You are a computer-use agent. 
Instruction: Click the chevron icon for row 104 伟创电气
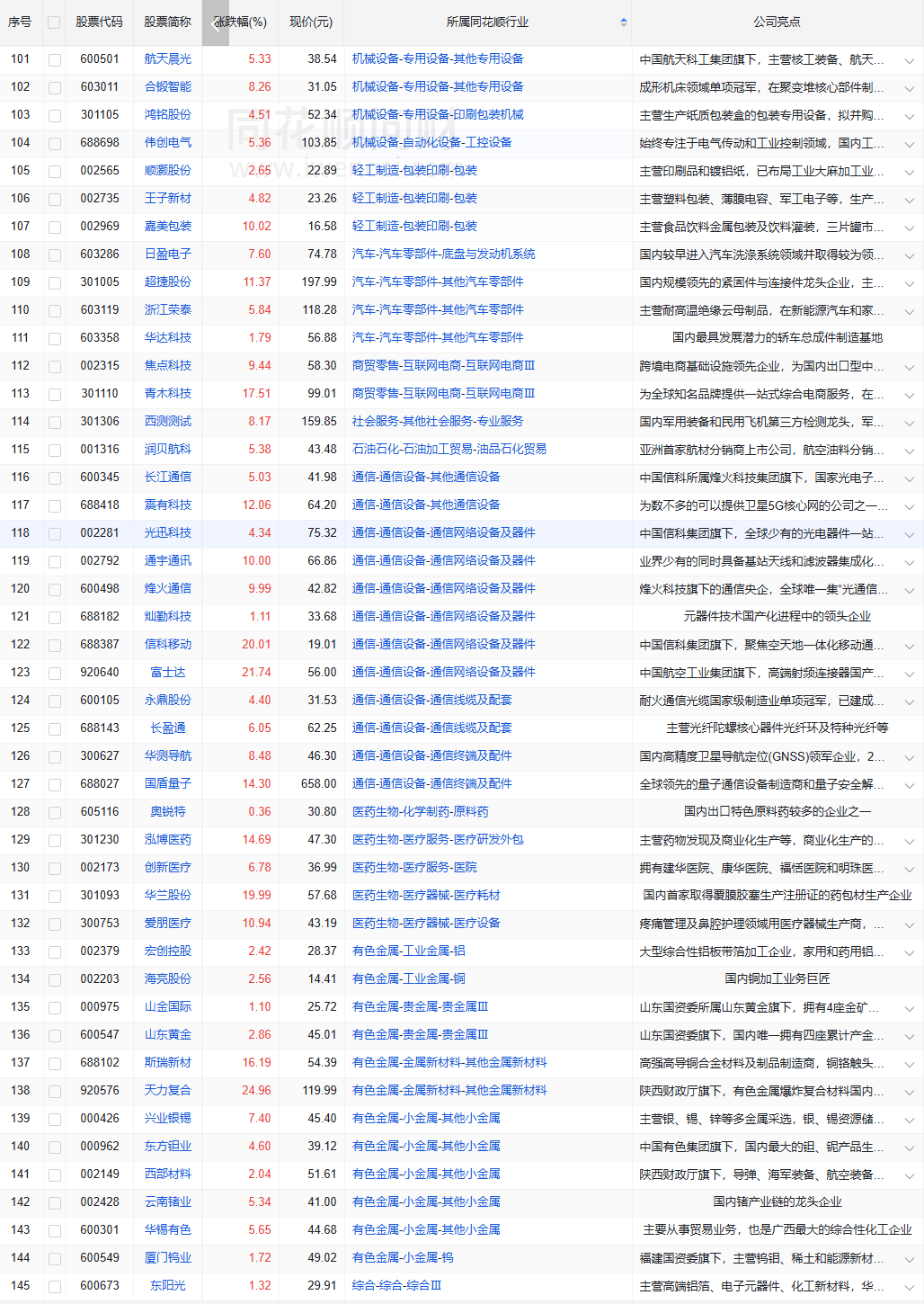(x=909, y=144)
